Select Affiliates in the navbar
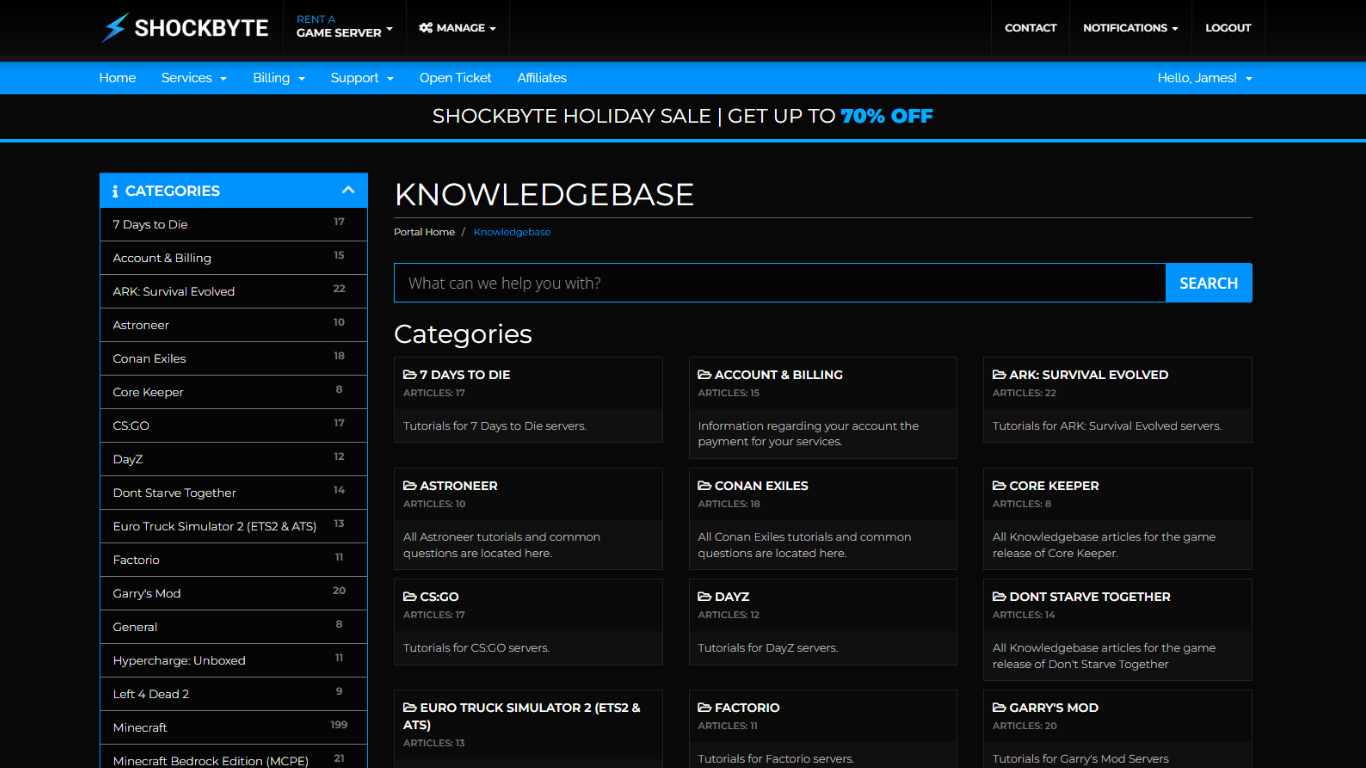The width and height of the screenshot is (1366, 768). pyautogui.click(x=542, y=78)
